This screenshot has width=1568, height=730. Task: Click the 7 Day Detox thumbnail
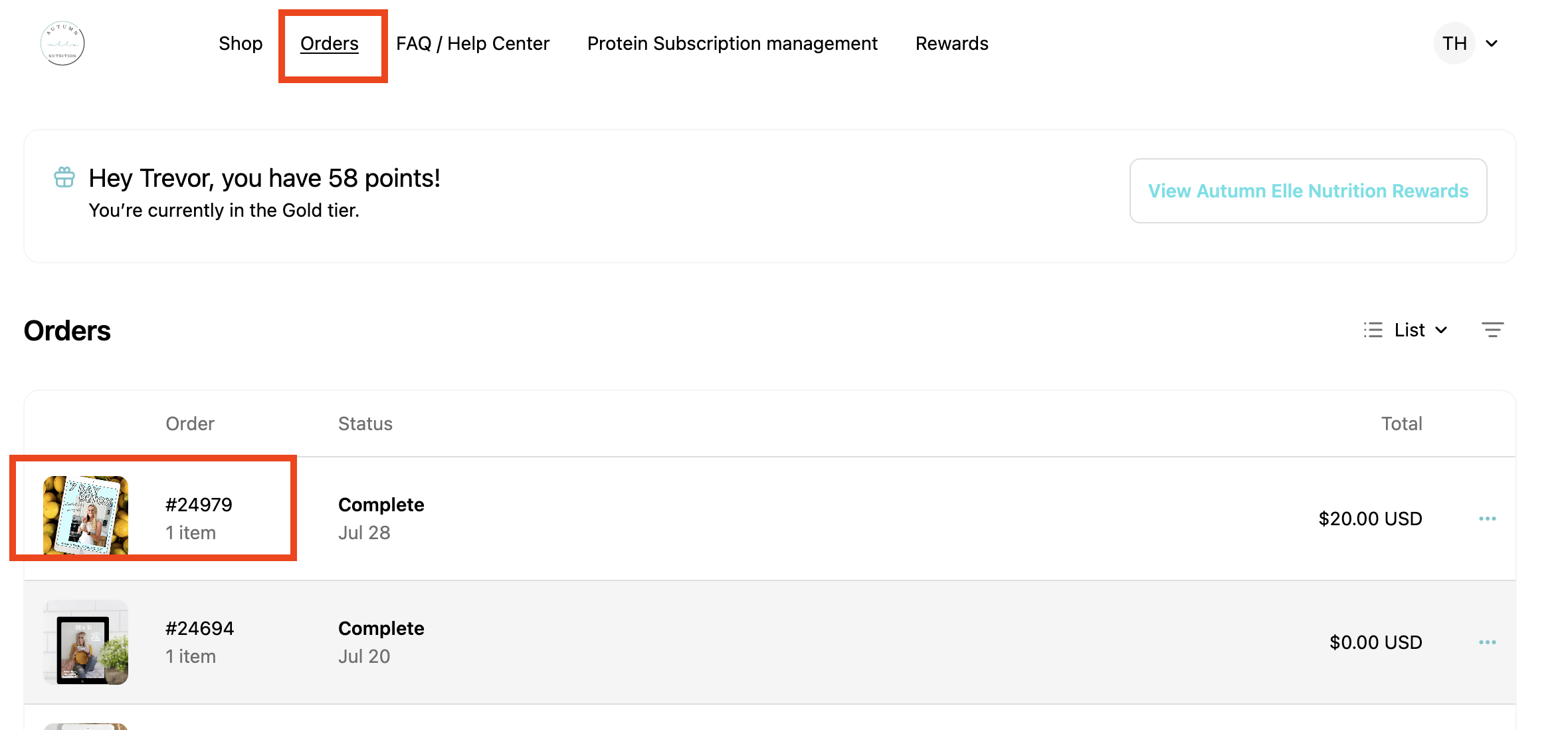point(86,515)
